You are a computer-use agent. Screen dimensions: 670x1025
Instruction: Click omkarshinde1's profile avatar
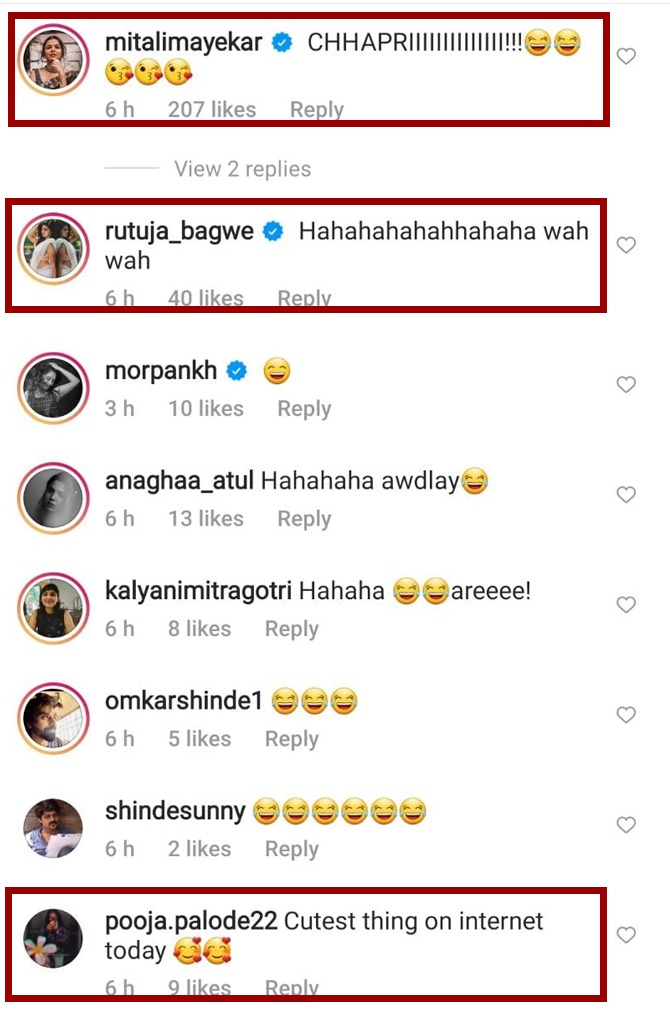click(54, 717)
